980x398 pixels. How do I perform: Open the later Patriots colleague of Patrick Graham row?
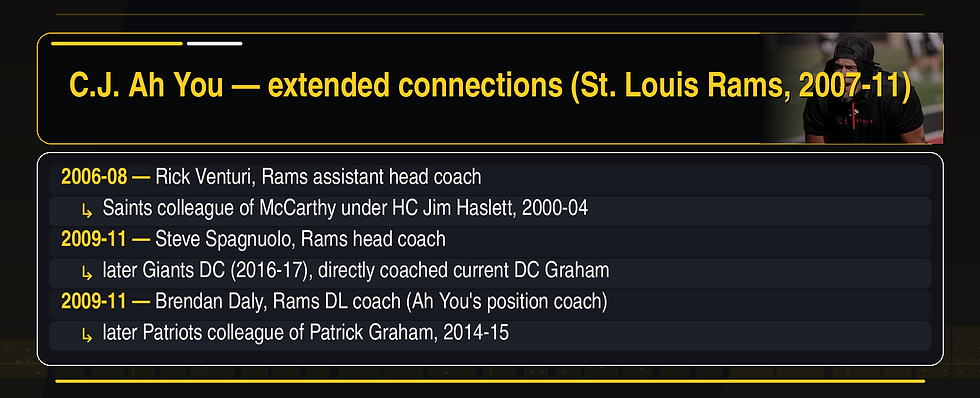(490, 335)
